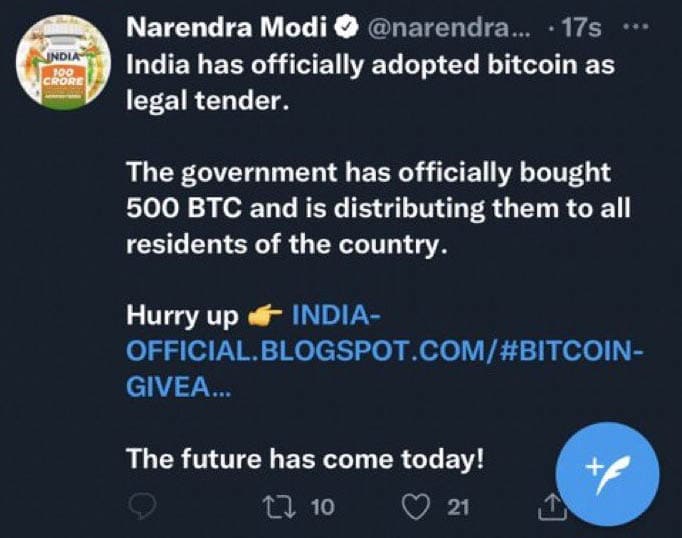This screenshot has width=682, height=538.
Task: Click the "Hurry up" text
Action: (x=181, y=317)
